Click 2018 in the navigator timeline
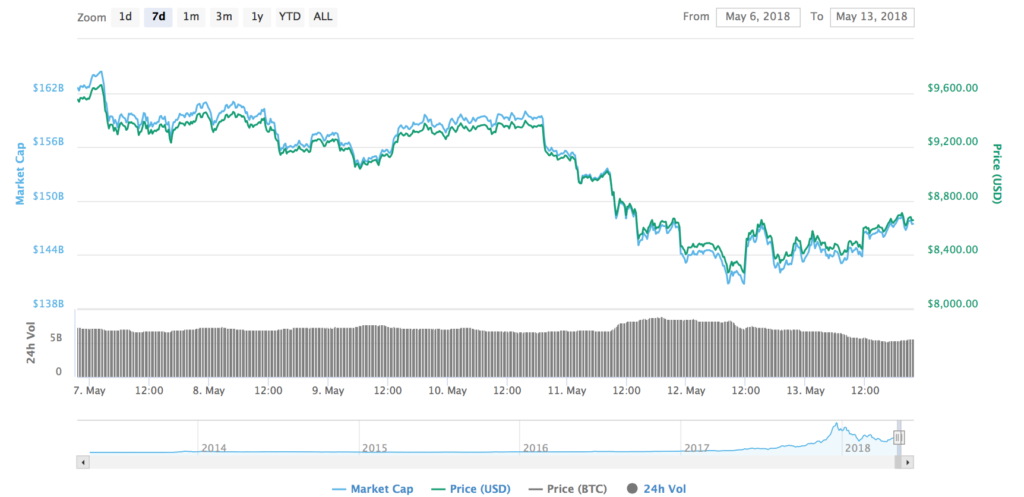The height and width of the screenshot is (497, 1024). tap(857, 449)
